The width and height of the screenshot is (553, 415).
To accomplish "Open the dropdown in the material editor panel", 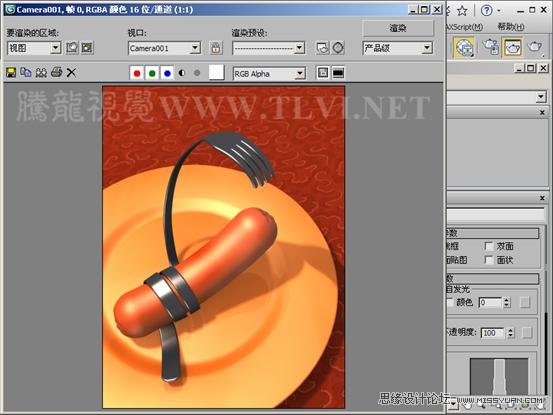I will point(541,97).
